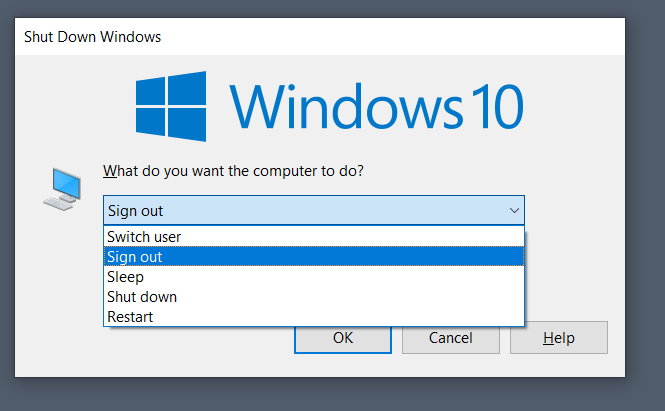This screenshot has width=665, height=411.
Task: Select Shut down from the list
Action: [x=314, y=296]
